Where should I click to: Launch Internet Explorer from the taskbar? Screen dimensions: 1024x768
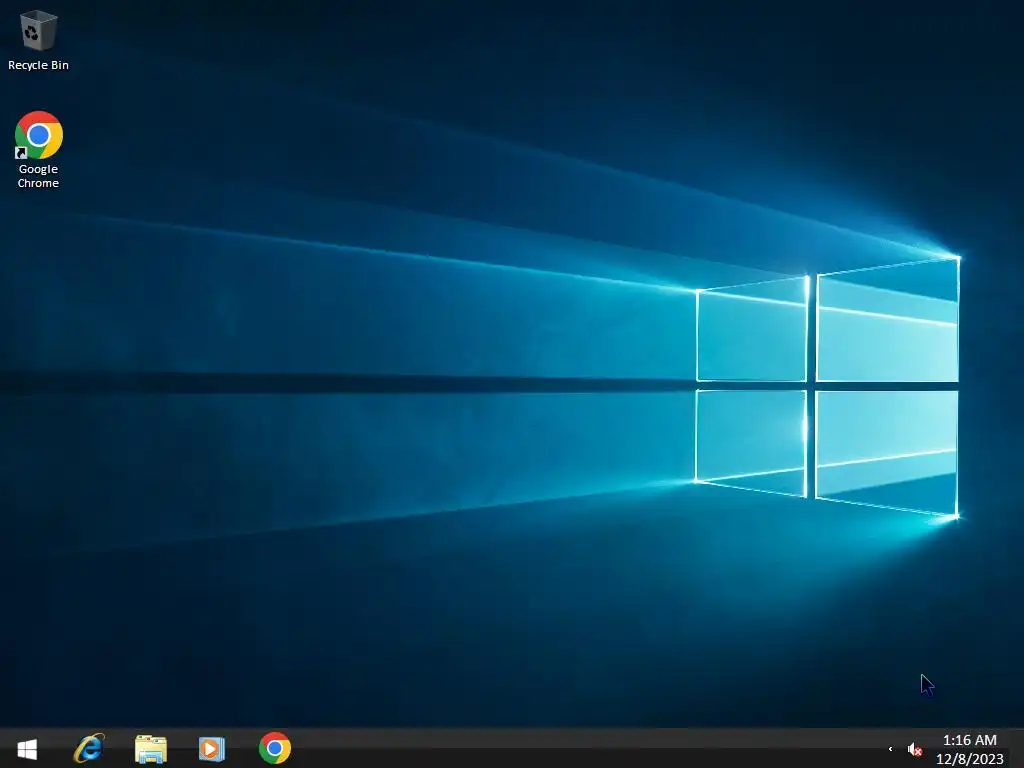pos(89,748)
